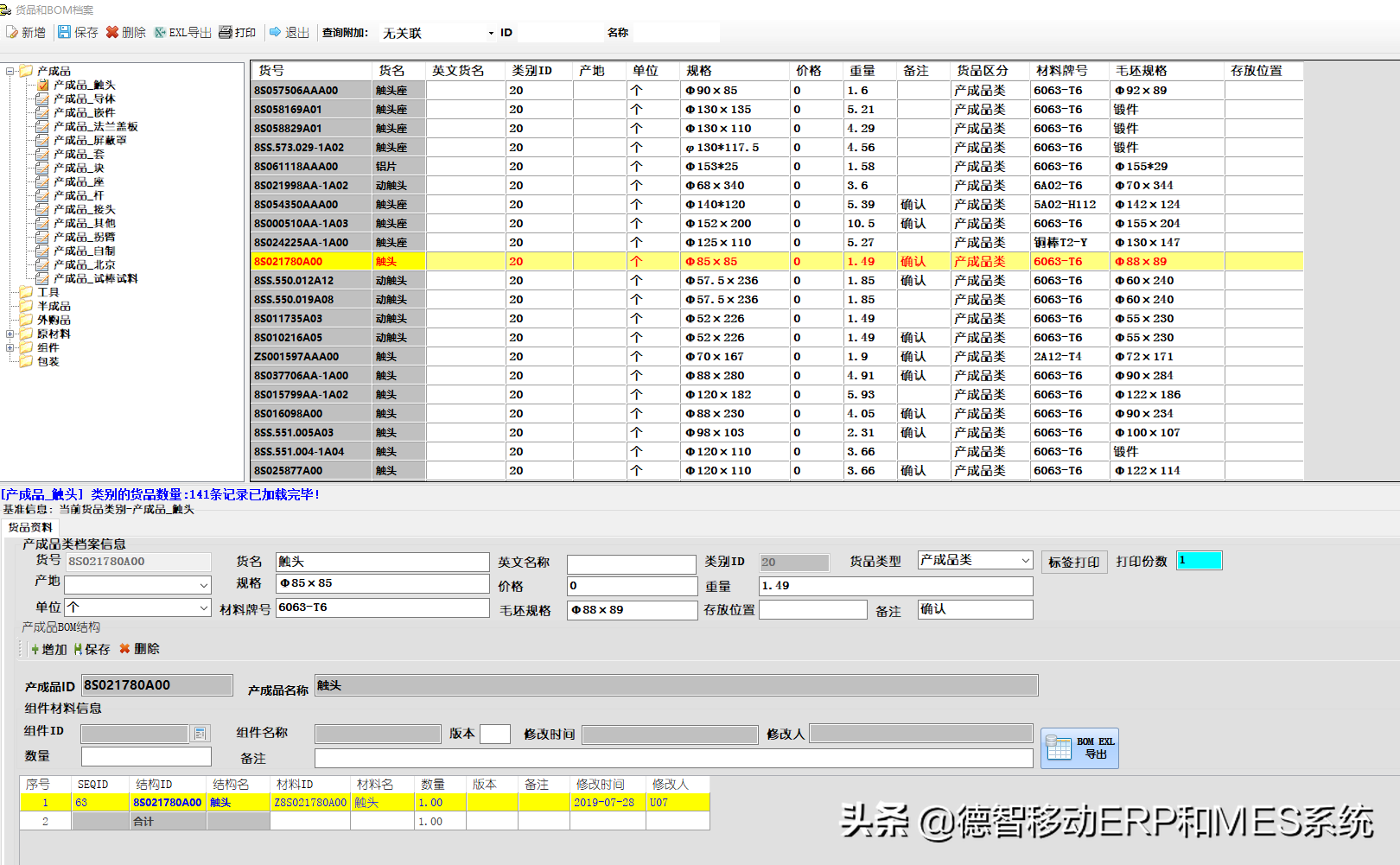This screenshot has width=1400, height=865.
Task: Click the 存放位置 input field
Action: tap(812, 609)
